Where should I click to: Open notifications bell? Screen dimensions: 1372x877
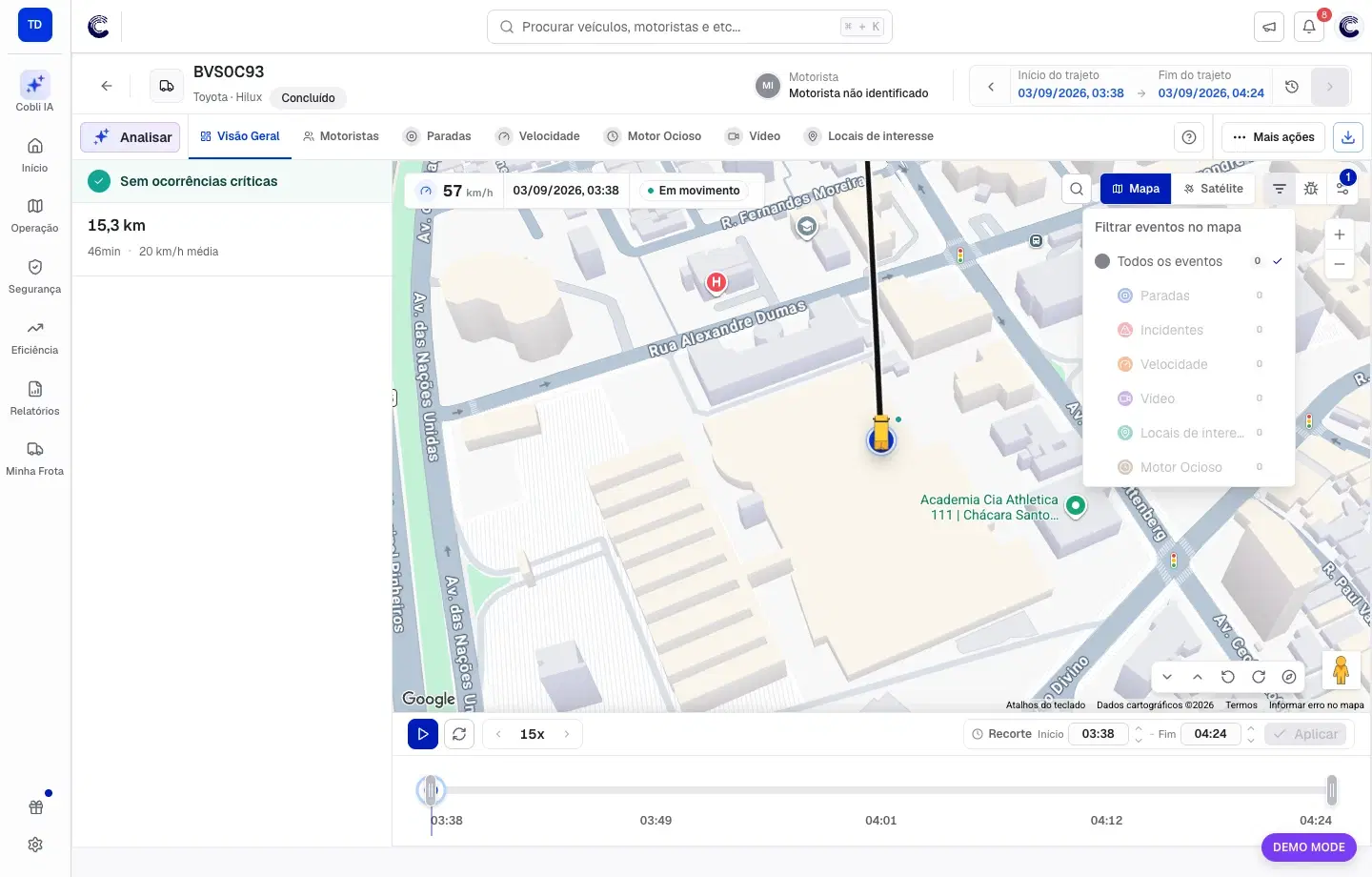point(1309,27)
